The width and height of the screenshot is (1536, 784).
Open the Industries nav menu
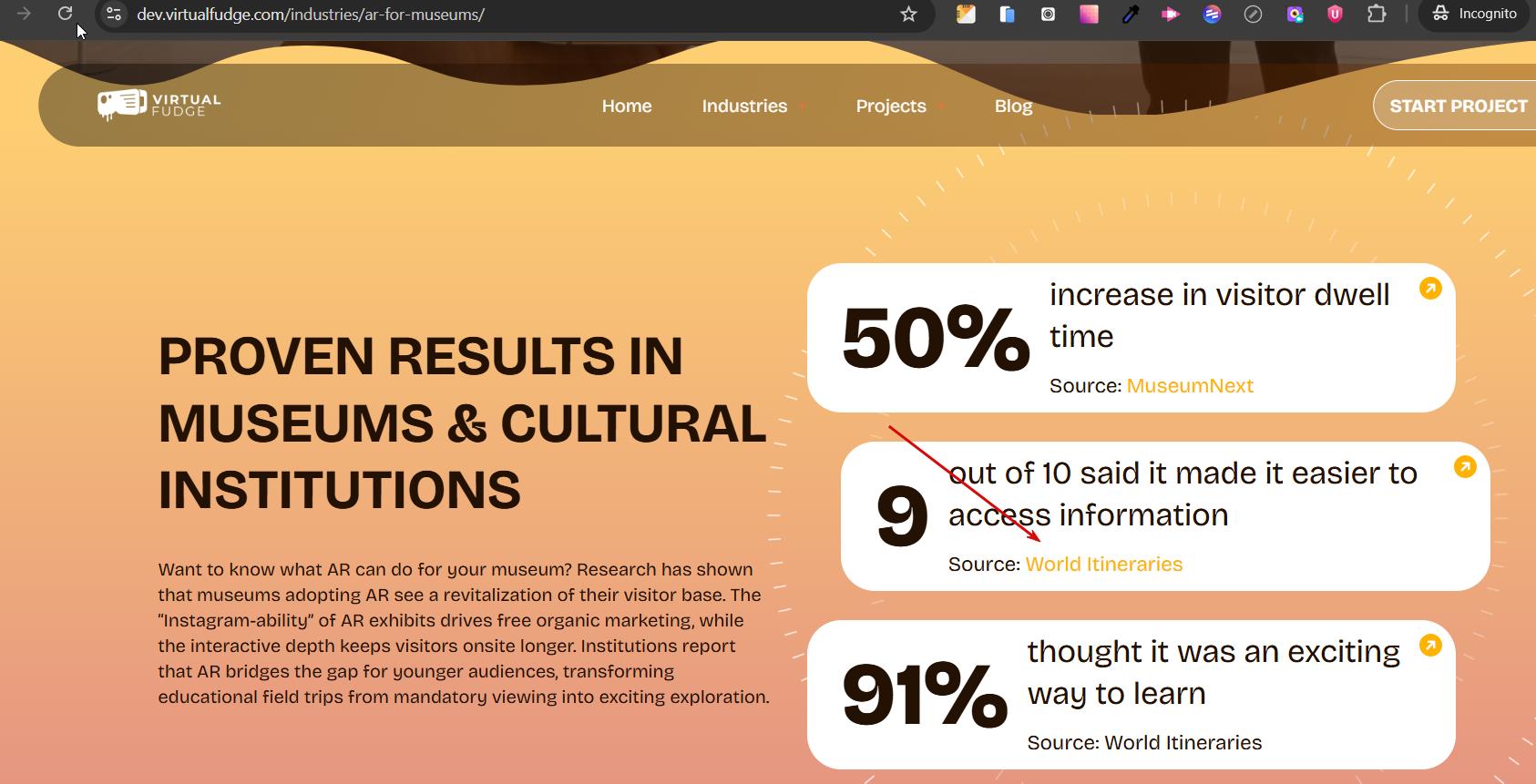744,106
